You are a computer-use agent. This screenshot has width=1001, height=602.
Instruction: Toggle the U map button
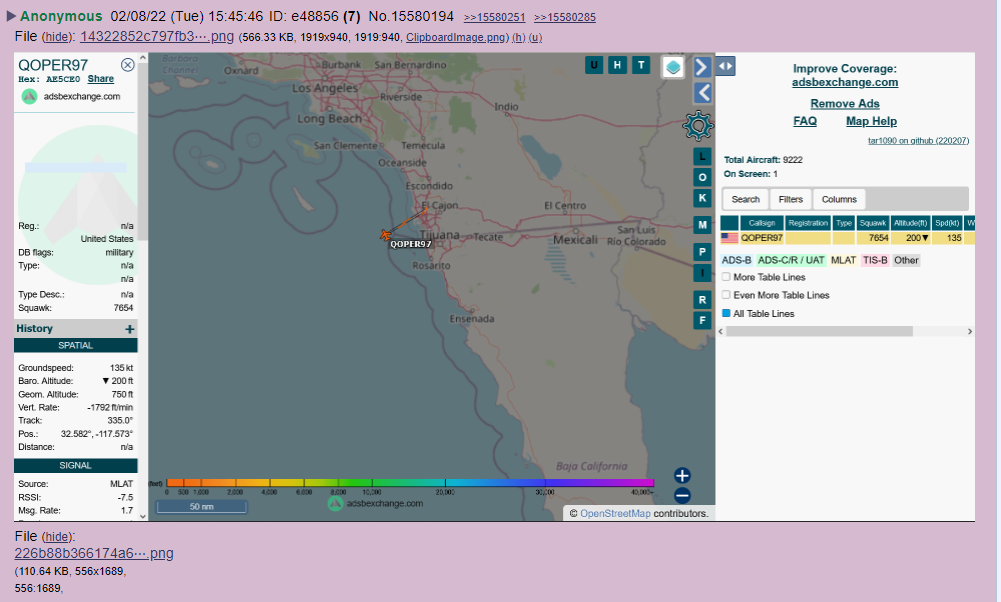pyautogui.click(x=594, y=64)
